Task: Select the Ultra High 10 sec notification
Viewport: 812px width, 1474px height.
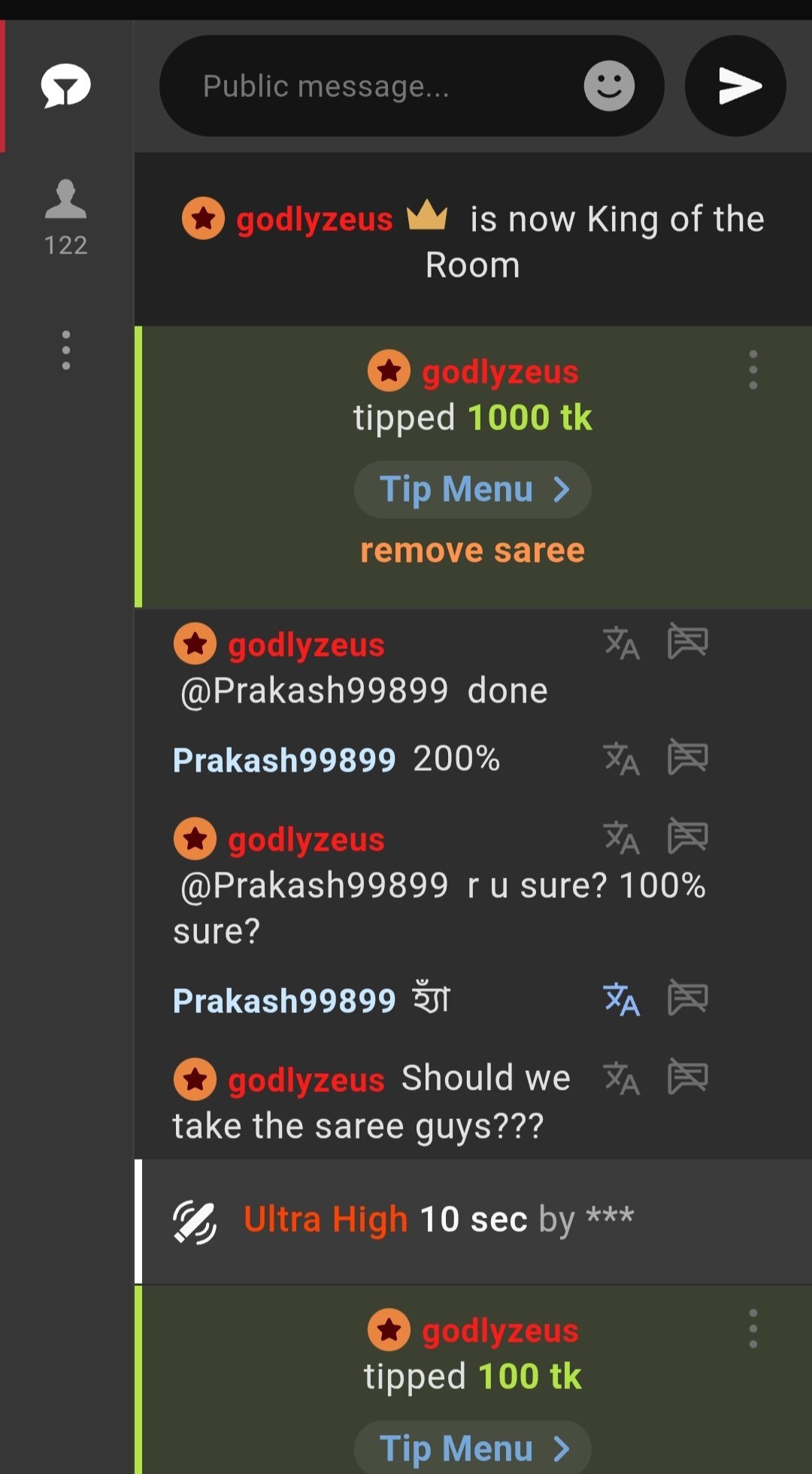Action: [473, 1221]
